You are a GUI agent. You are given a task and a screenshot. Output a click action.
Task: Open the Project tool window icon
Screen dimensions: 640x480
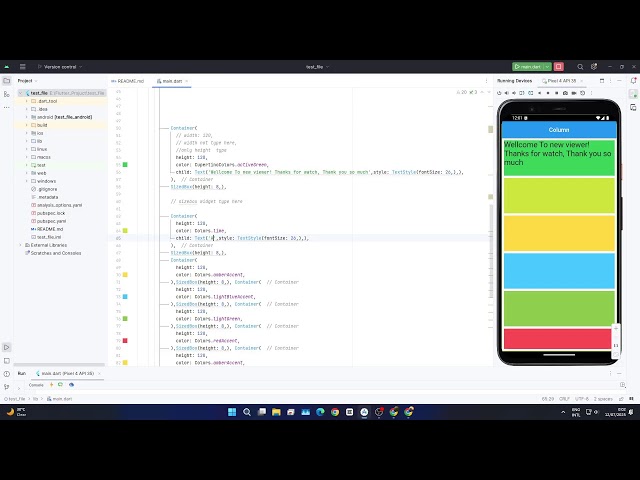(x=7, y=81)
